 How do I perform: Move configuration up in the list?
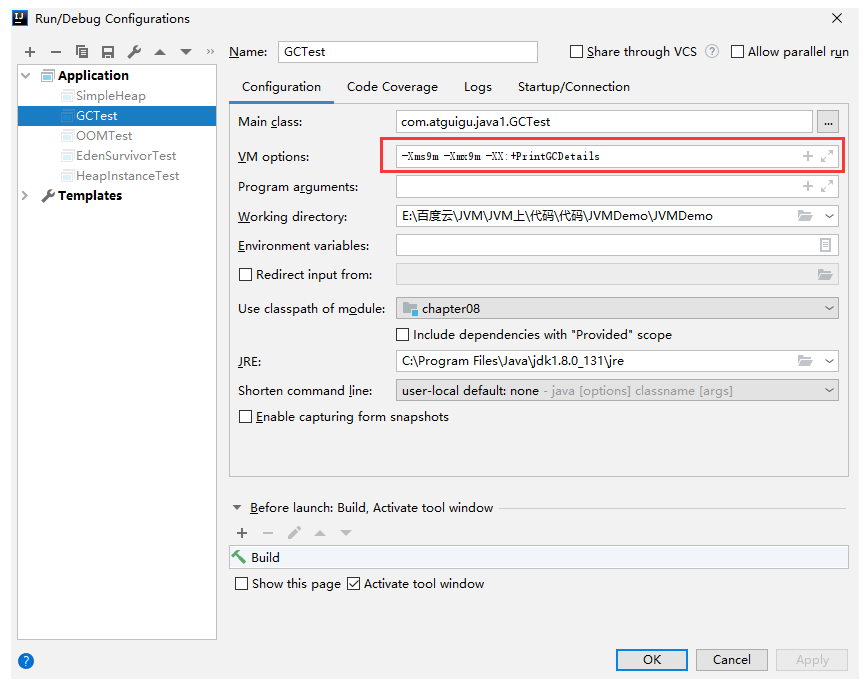(x=160, y=52)
